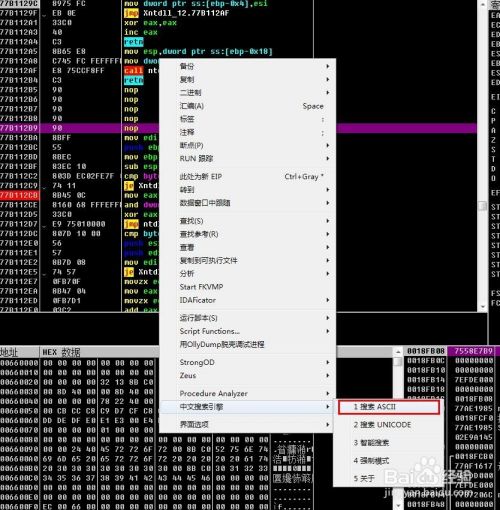
Task: Select hex bytes E8 75CCF8FF
Action: click(78, 71)
